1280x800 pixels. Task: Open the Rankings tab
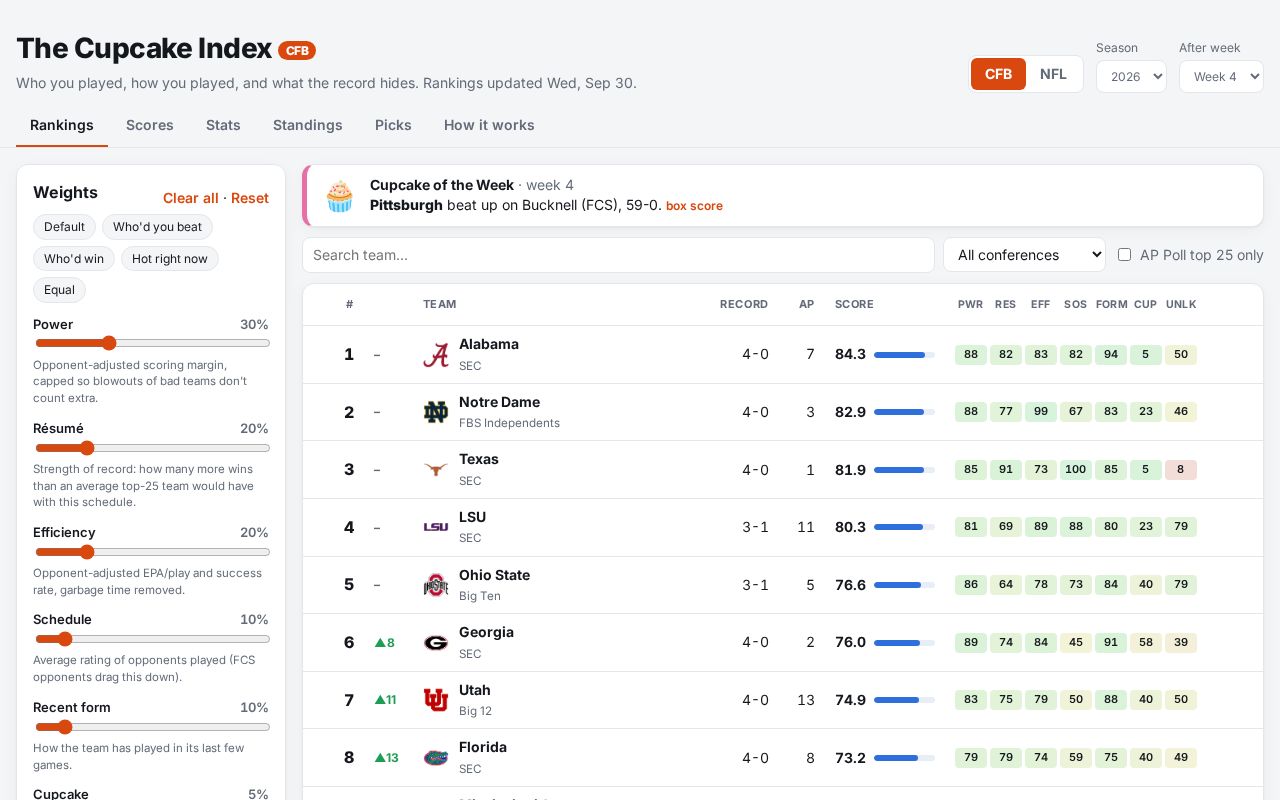point(62,125)
